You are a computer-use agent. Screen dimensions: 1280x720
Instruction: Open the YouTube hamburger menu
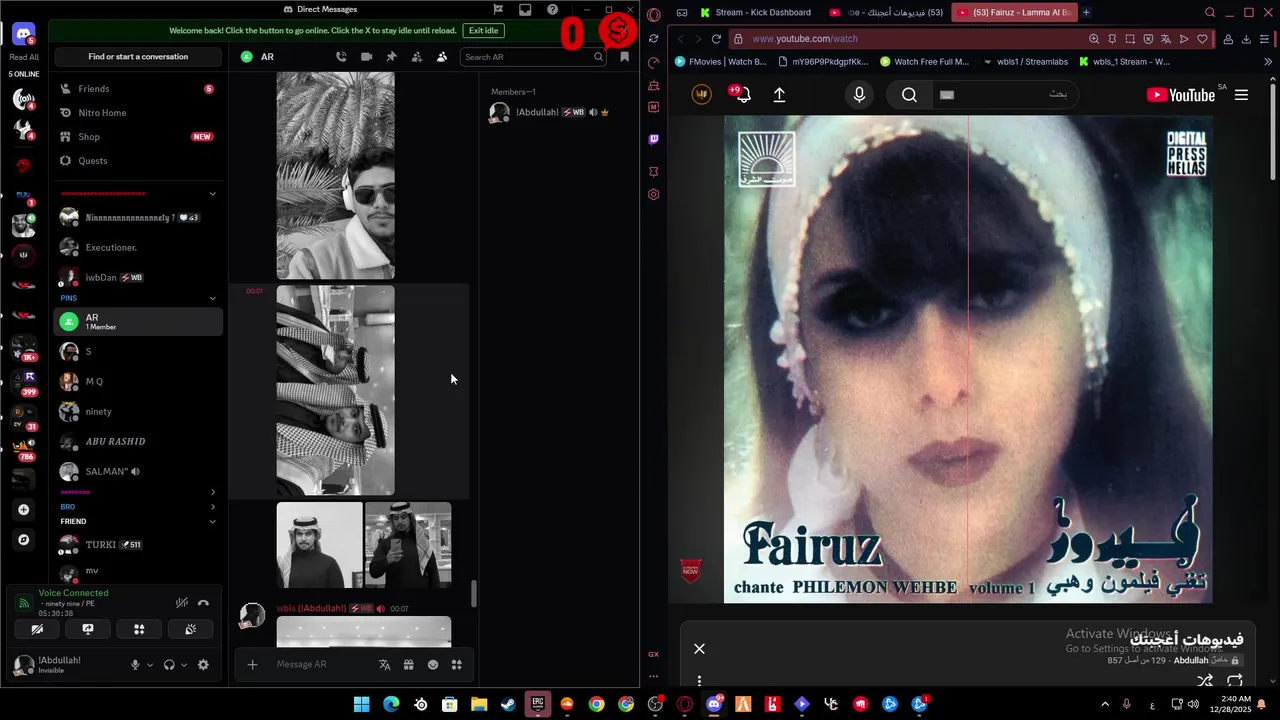[x=1241, y=95]
